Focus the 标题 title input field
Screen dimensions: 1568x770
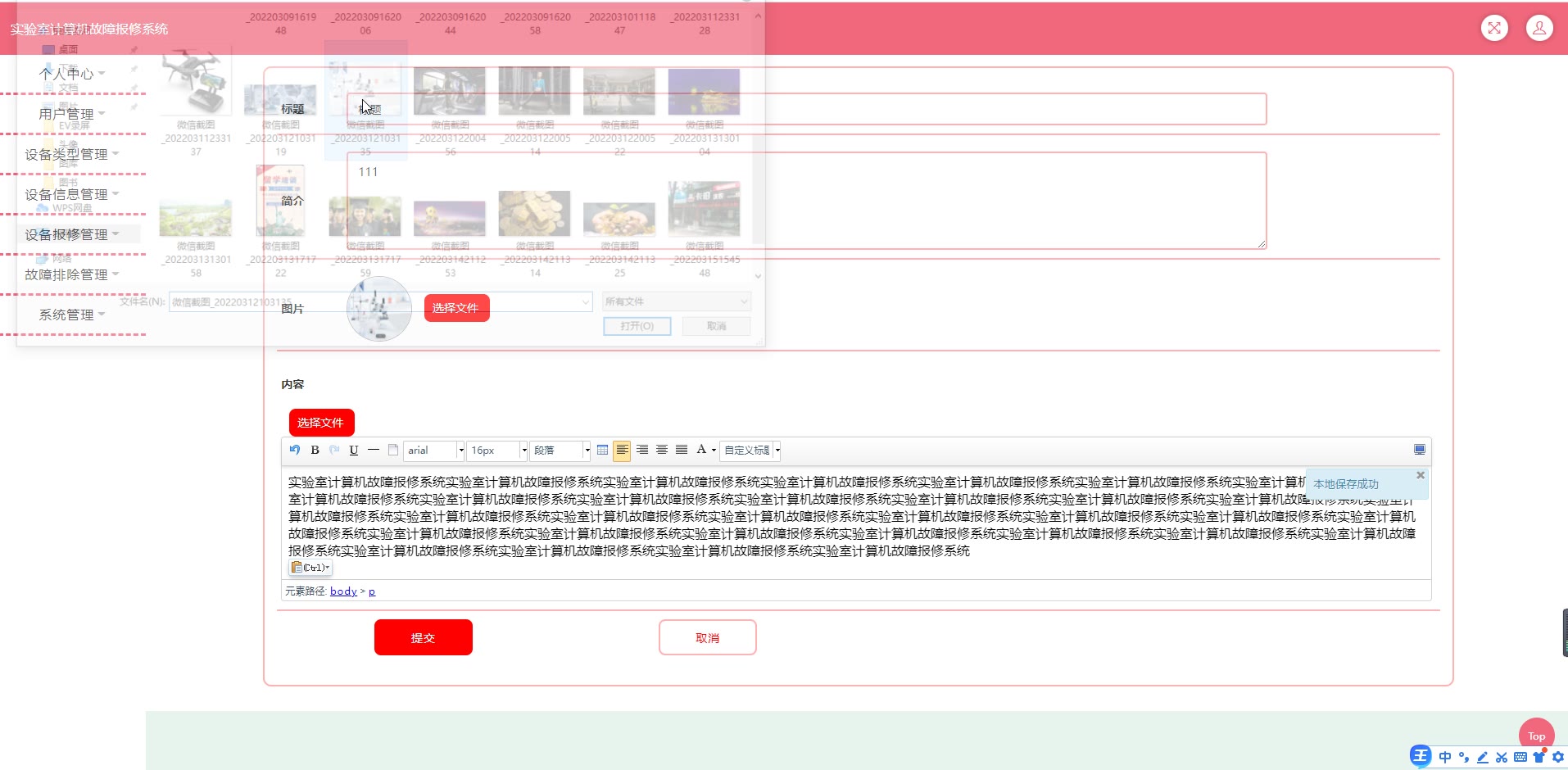point(806,109)
